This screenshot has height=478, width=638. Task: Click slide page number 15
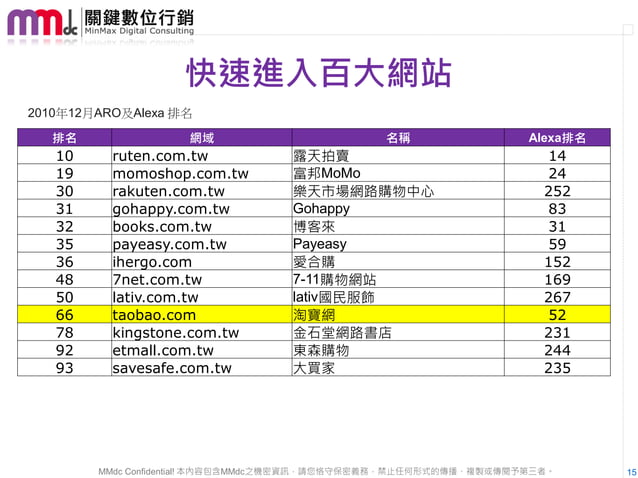click(631, 472)
